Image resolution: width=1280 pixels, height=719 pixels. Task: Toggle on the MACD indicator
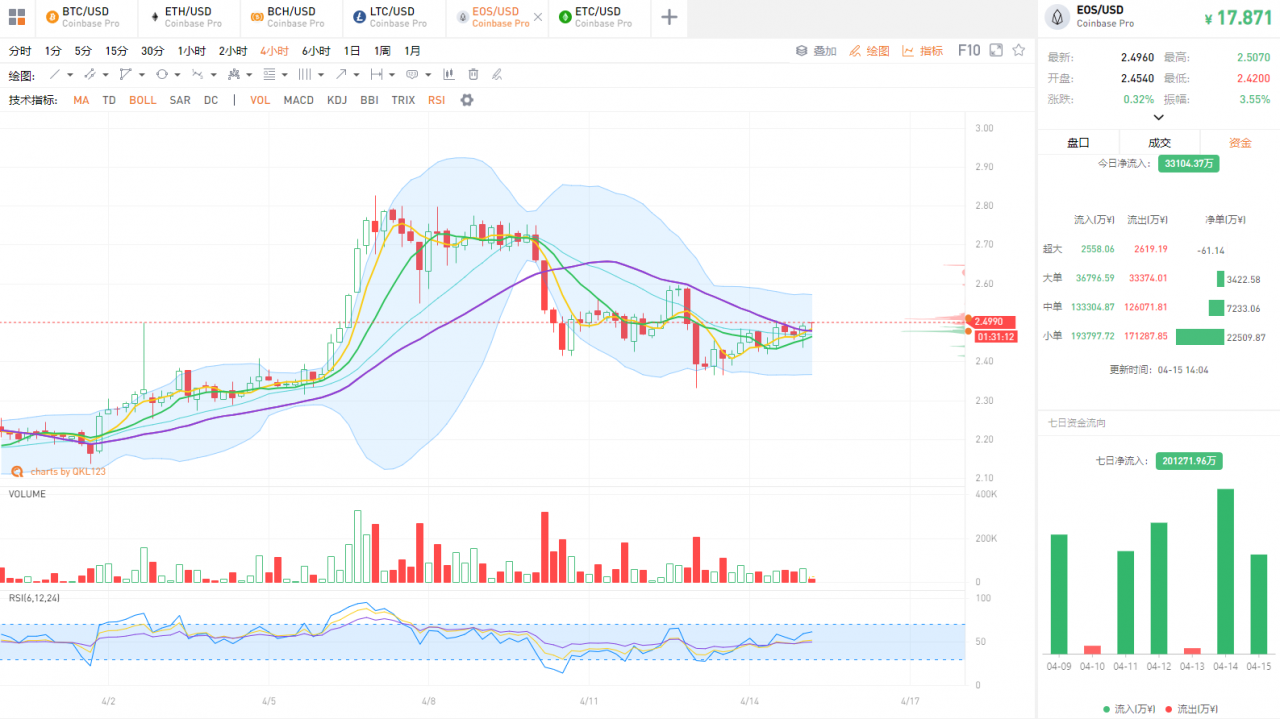(x=298, y=99)
